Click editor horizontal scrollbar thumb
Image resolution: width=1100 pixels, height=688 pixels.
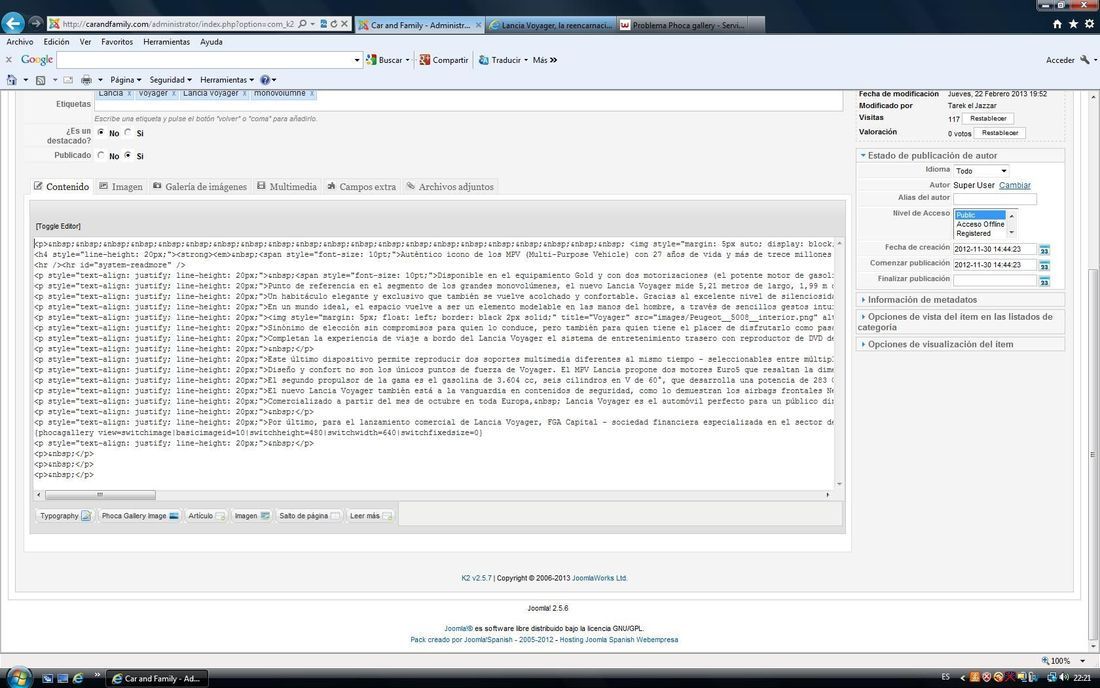pos(100,494)
